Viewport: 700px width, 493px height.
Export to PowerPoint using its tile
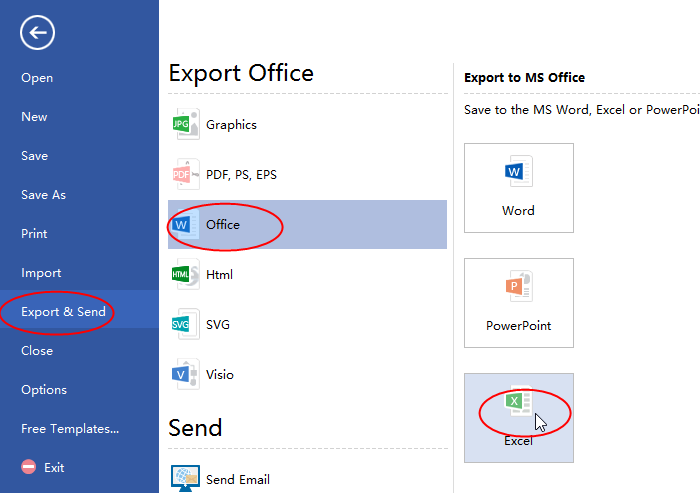(x=518, y=303)
